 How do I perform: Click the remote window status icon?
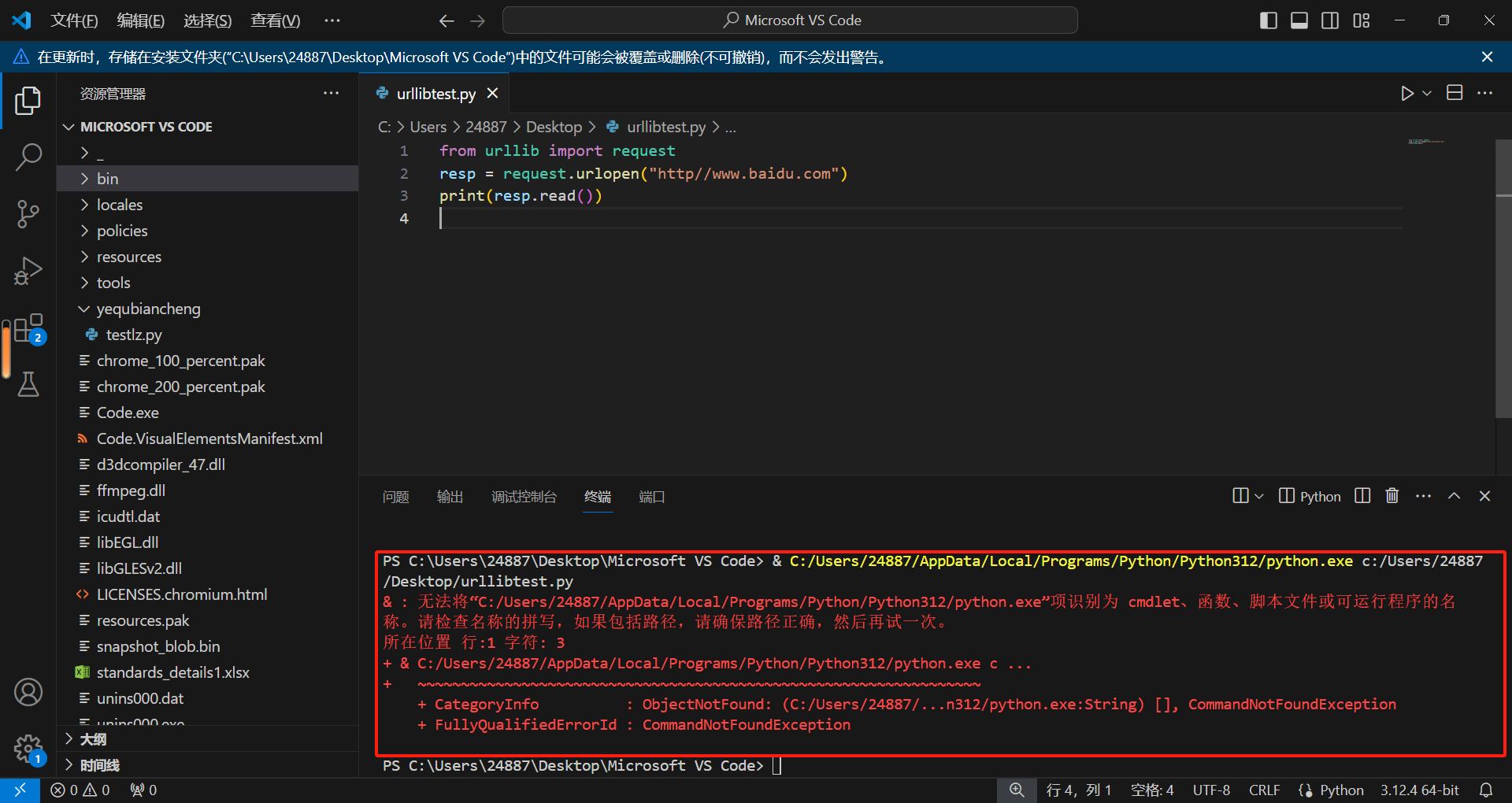20,790
